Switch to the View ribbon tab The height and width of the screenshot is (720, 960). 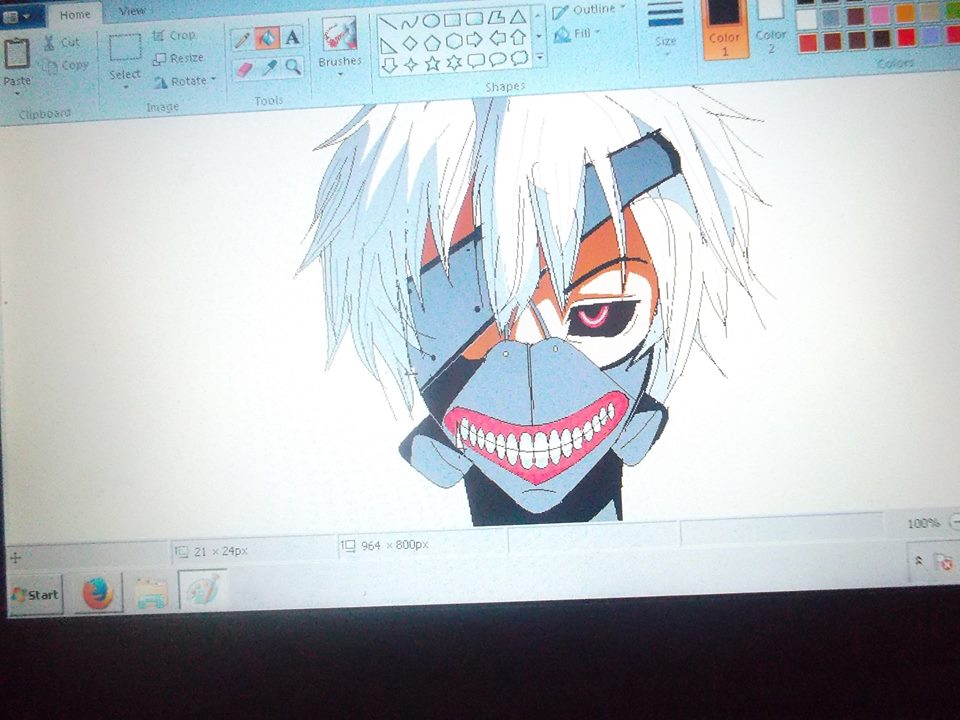tap(130, 11)
